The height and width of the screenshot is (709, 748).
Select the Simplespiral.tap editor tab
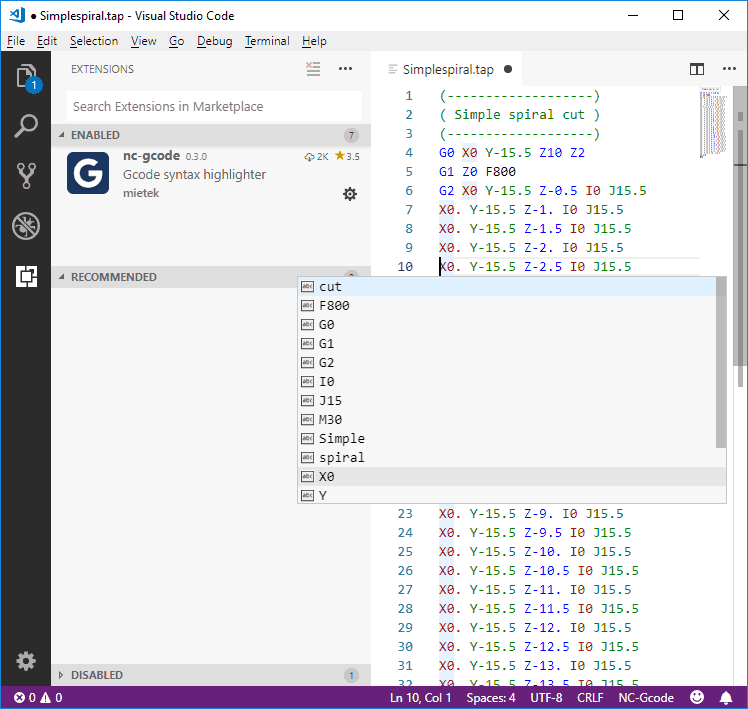[x=447, y=69]
